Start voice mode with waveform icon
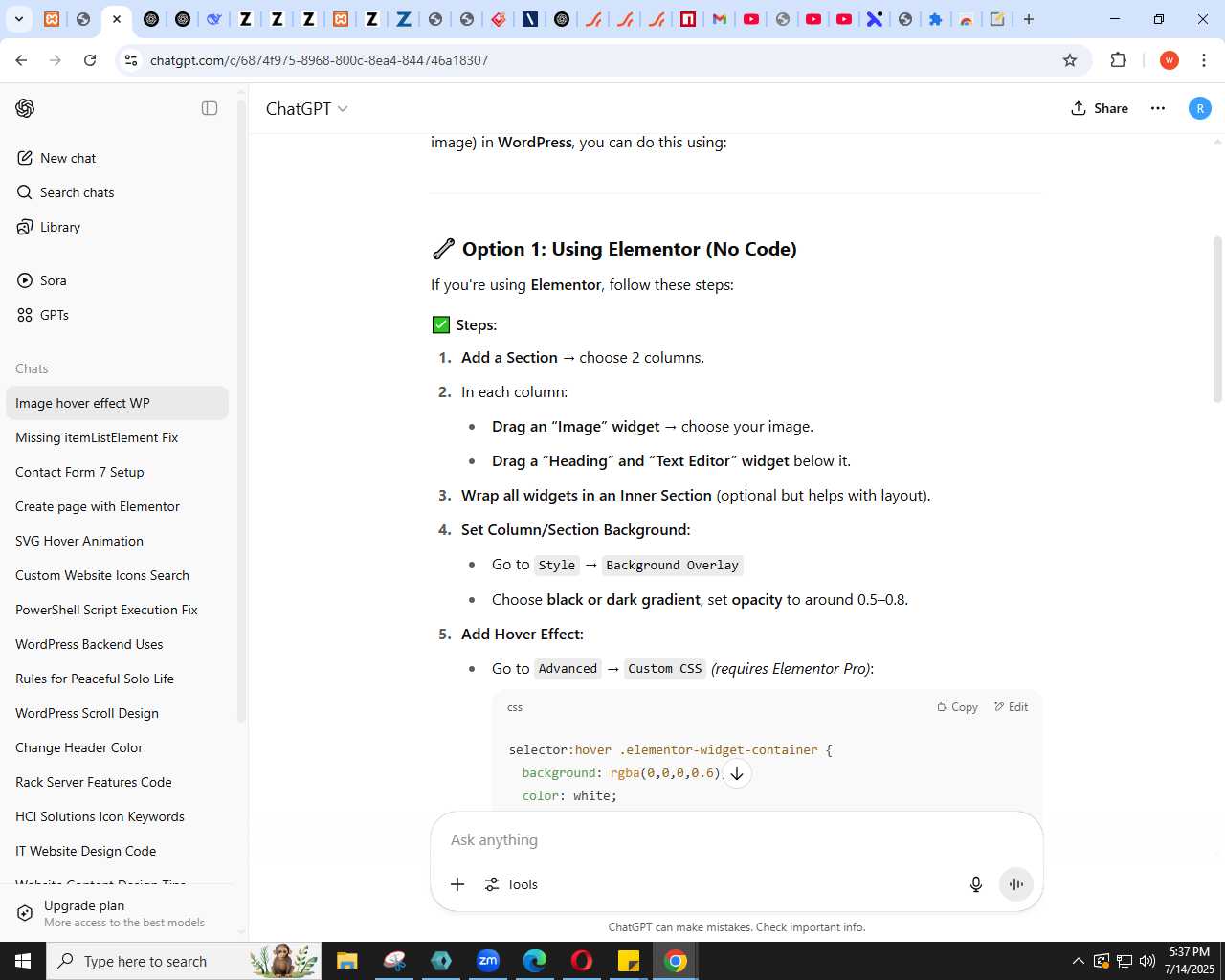Image resolution: width=1225 pixels, height=980 pixels. [x=1016, y=884]
